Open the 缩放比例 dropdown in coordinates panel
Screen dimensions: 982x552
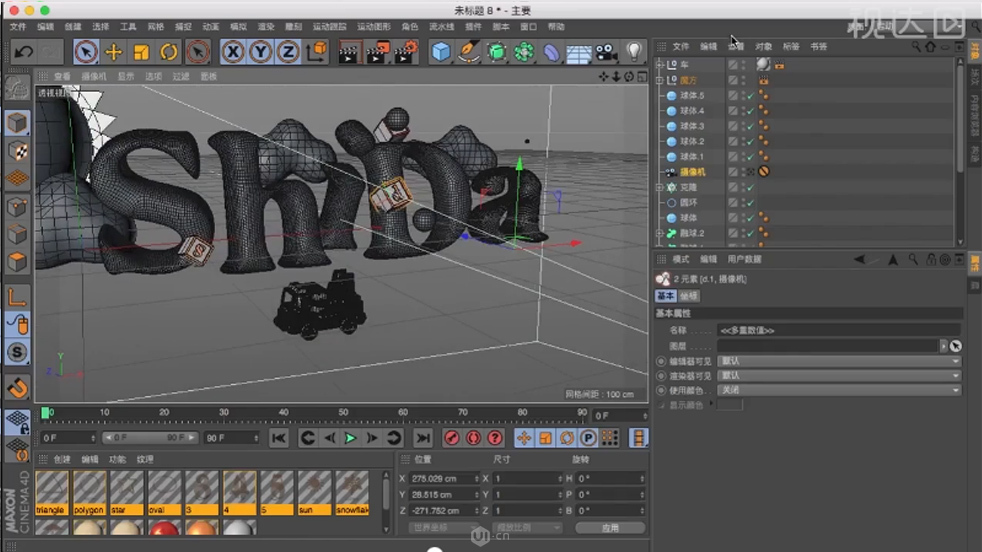tap(527, 528)
